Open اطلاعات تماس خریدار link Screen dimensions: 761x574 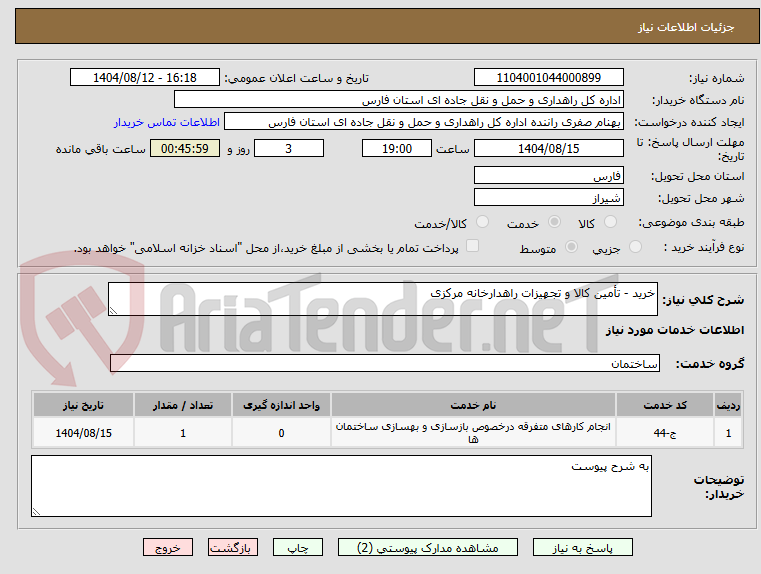point(167,122)
